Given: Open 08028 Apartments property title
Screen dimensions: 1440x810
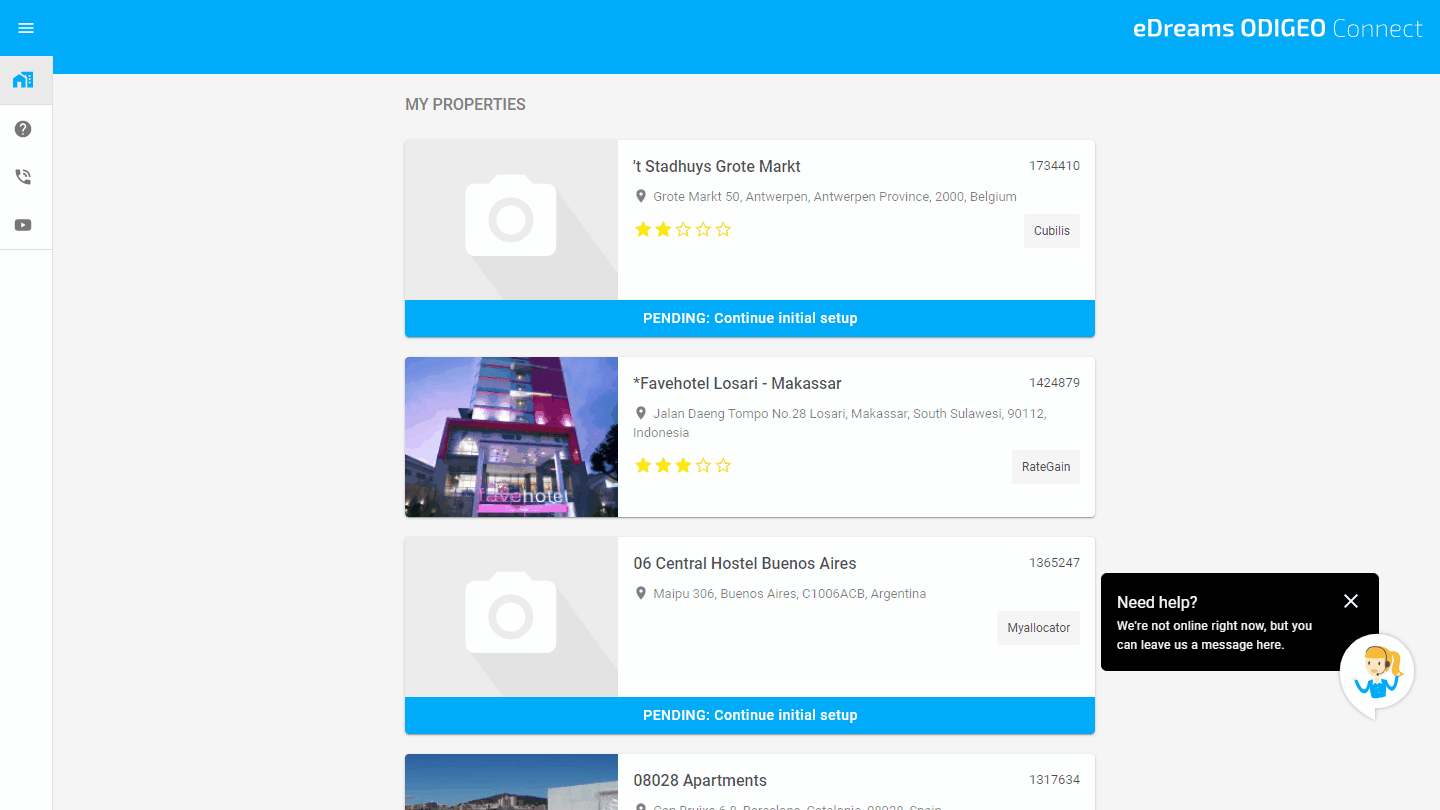Looking at the screenshot, I should (700, 780).
